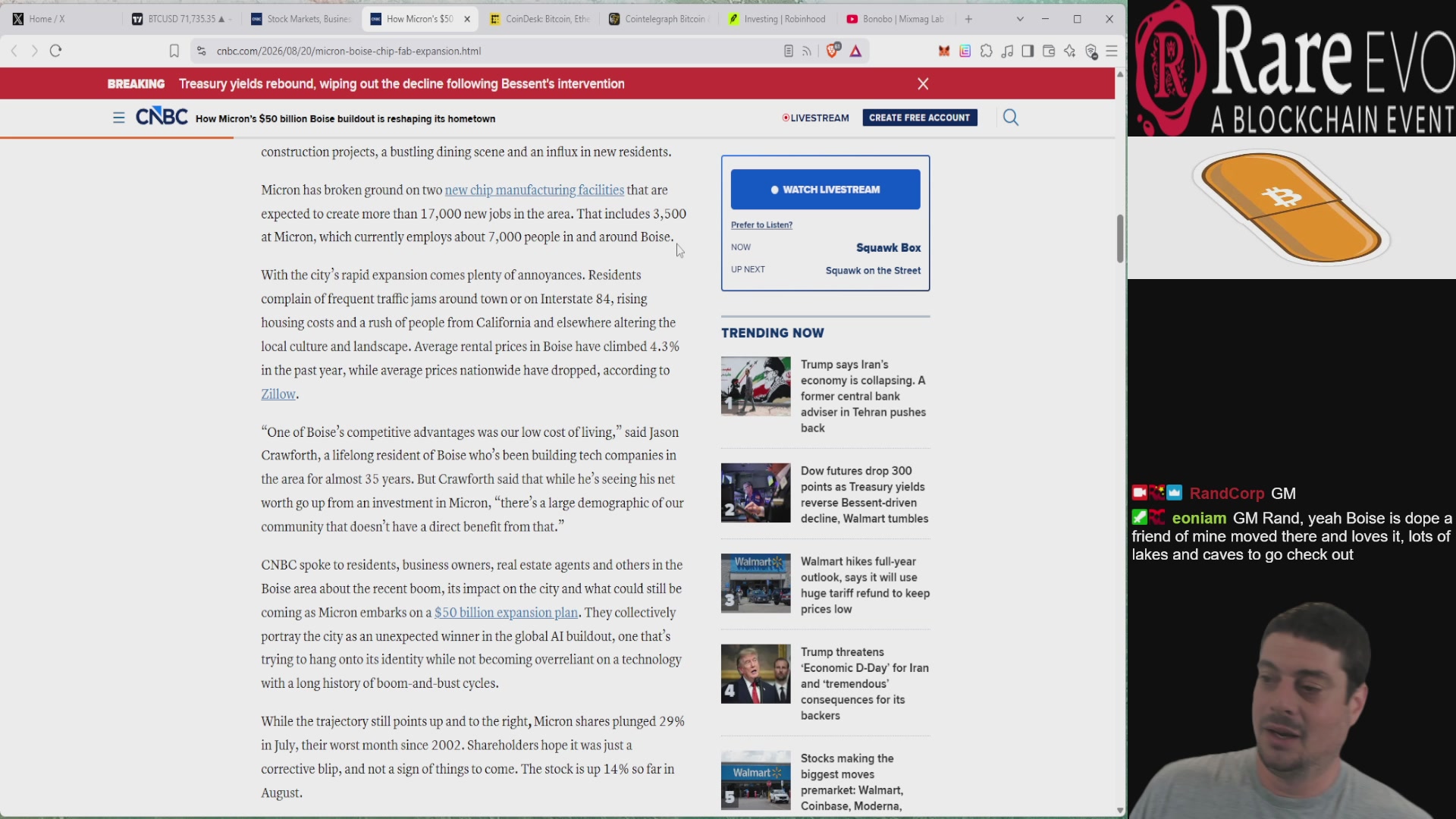1456x819 pixels.
Task: Open the rainbow square extension icon
Action: pyautogui.click(x=965, y=51)
